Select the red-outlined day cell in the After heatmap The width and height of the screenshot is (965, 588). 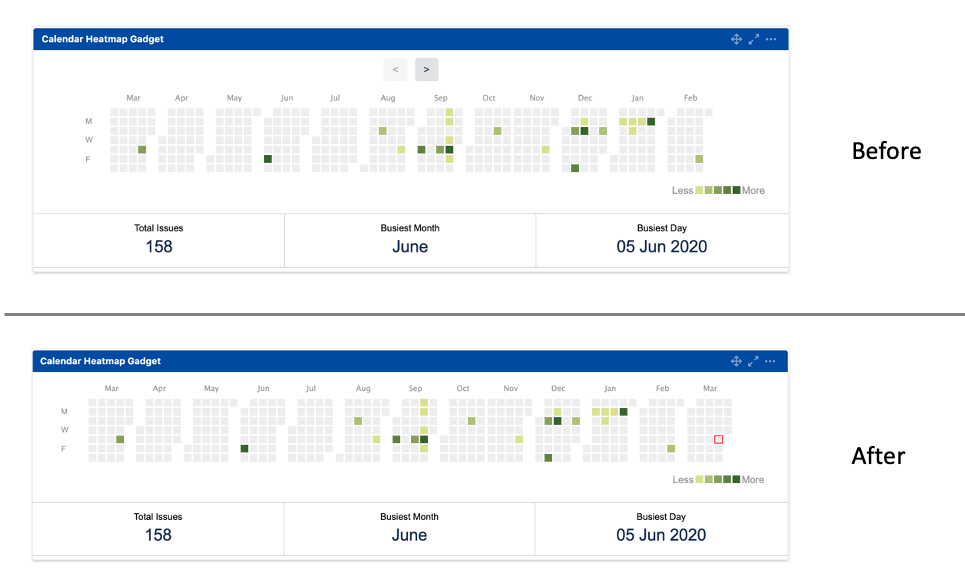point(718,439)
